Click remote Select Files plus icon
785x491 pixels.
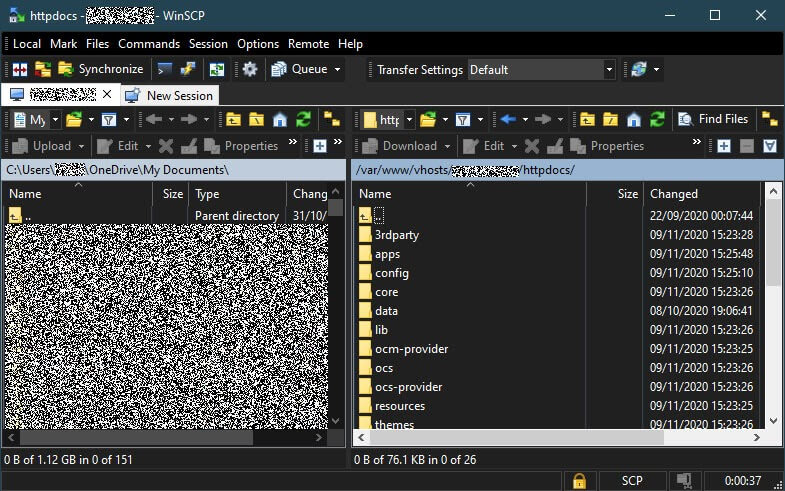[x=724, y=146]
